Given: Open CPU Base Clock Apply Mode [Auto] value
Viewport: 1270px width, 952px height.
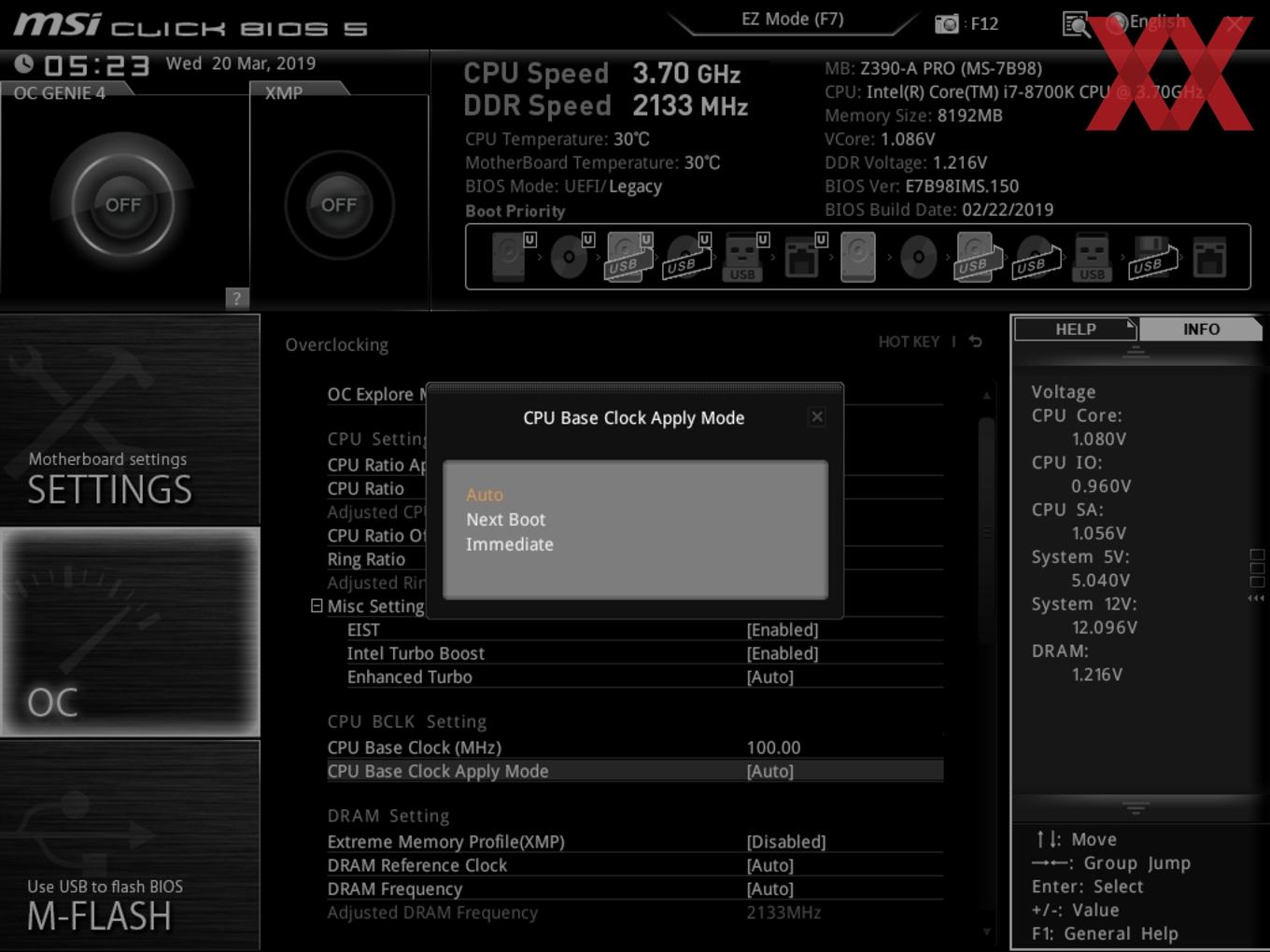Looking at the screenshot, I should pos(770,771).
